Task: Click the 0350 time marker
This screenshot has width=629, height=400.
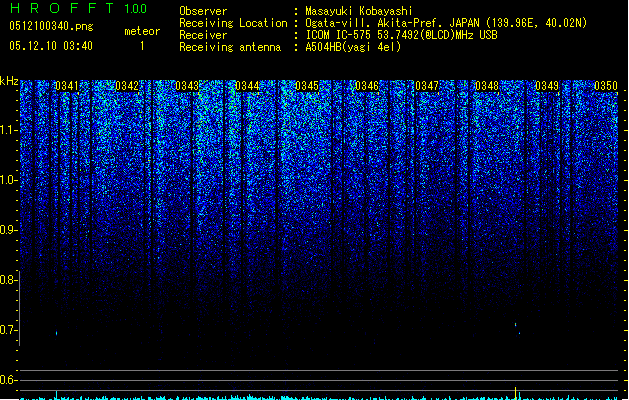Action: pos(606,86)
